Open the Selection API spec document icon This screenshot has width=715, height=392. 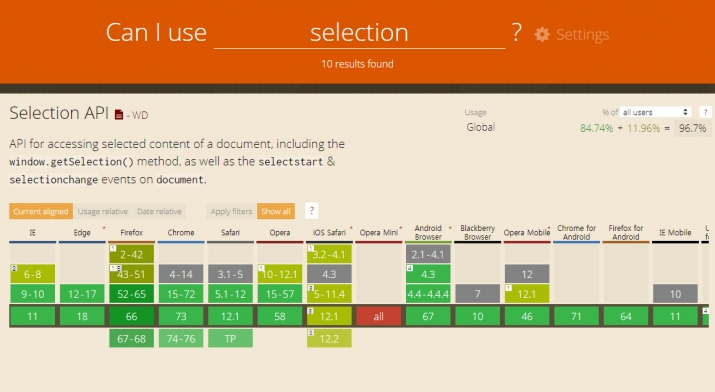coord(119,114)
